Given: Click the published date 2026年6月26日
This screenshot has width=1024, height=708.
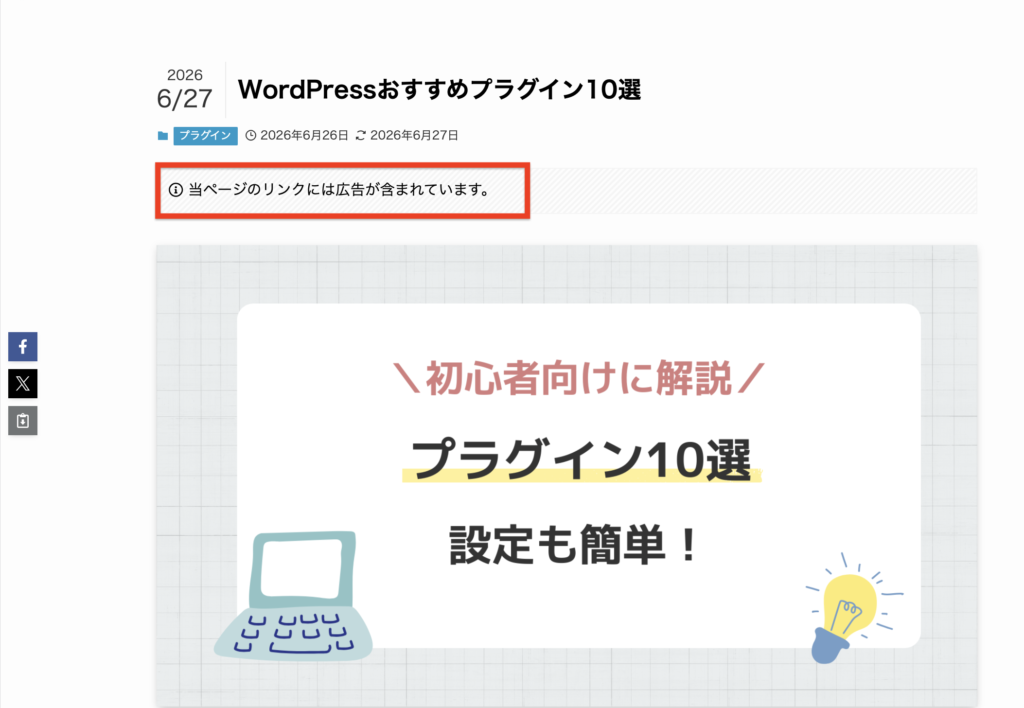Looking at the screenshot, I should [x=304, y=136].
